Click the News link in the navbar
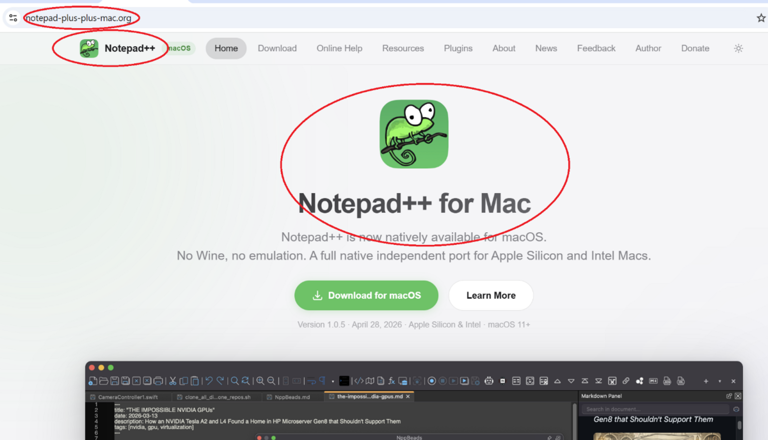 (x=546, y=49)
